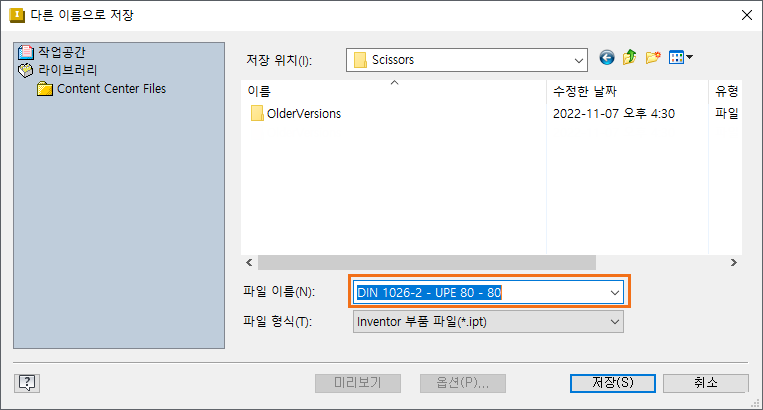Click the 2022-11-07 오후 4:30 date cell

coord(614,114)
